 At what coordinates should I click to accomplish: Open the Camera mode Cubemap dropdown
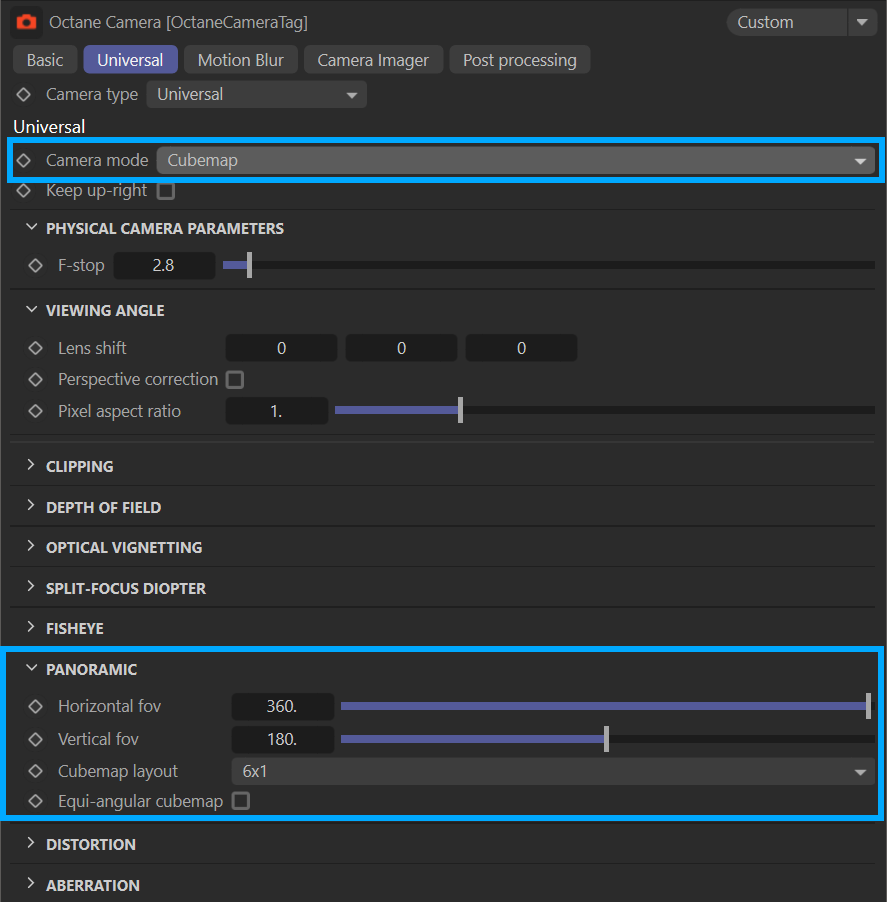[515, 160]
